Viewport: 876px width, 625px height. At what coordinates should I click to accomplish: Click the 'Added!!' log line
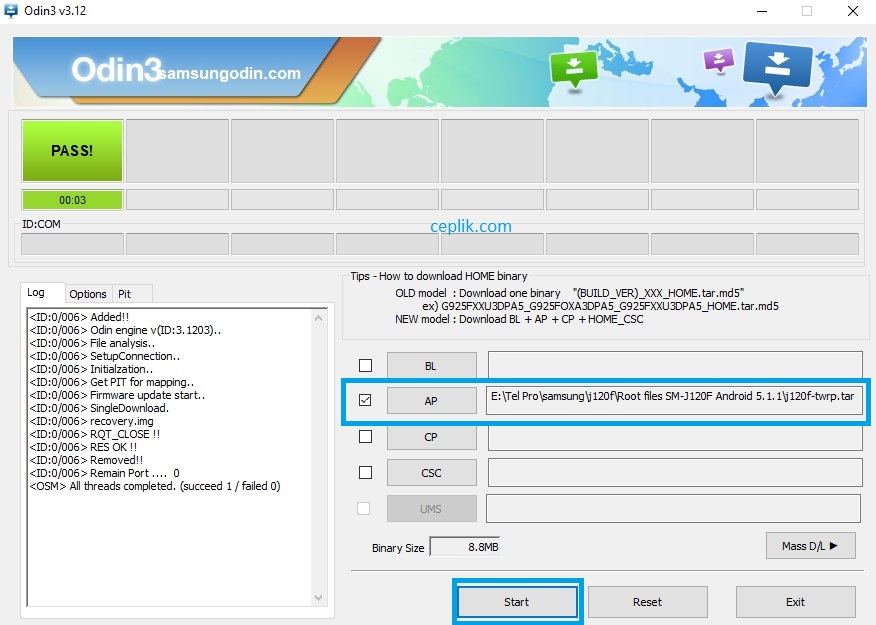(x=79, y=317)
